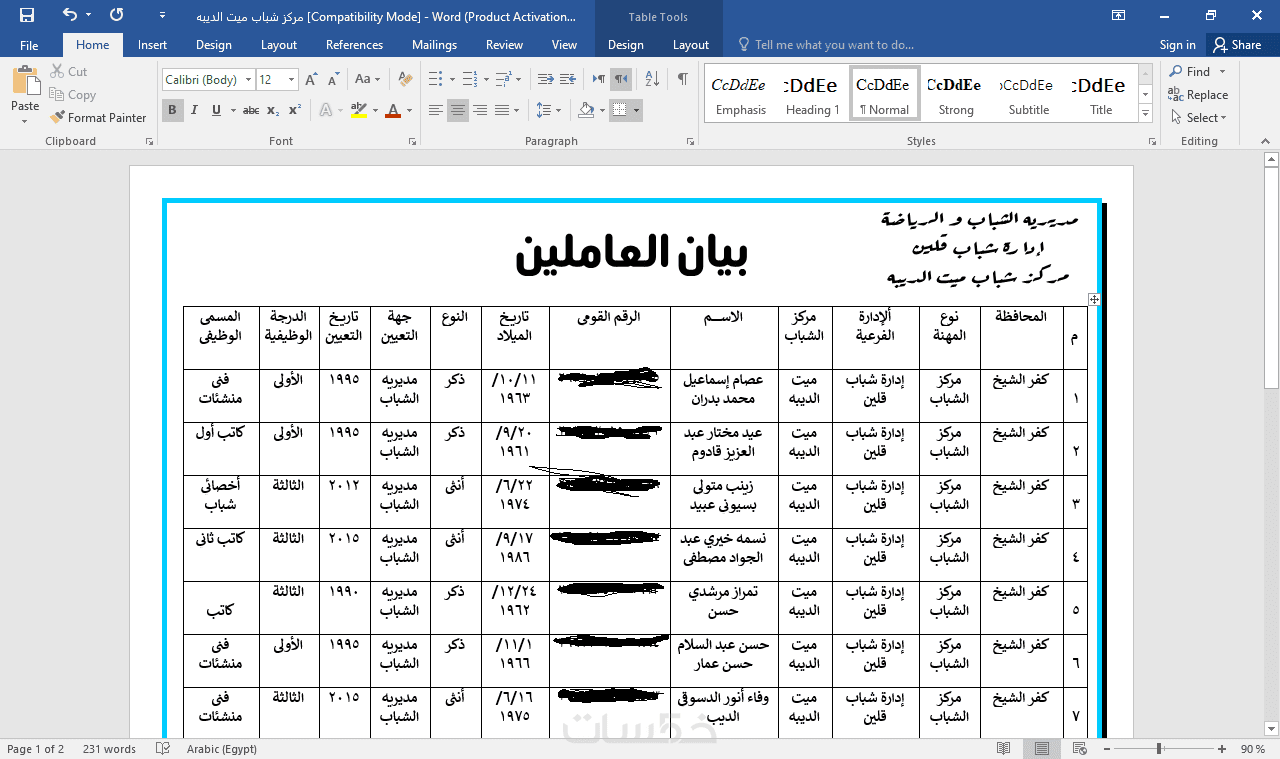Click the 231 words count in the status bar
The width and height of the screenshot is (1280, 759).
109,748
